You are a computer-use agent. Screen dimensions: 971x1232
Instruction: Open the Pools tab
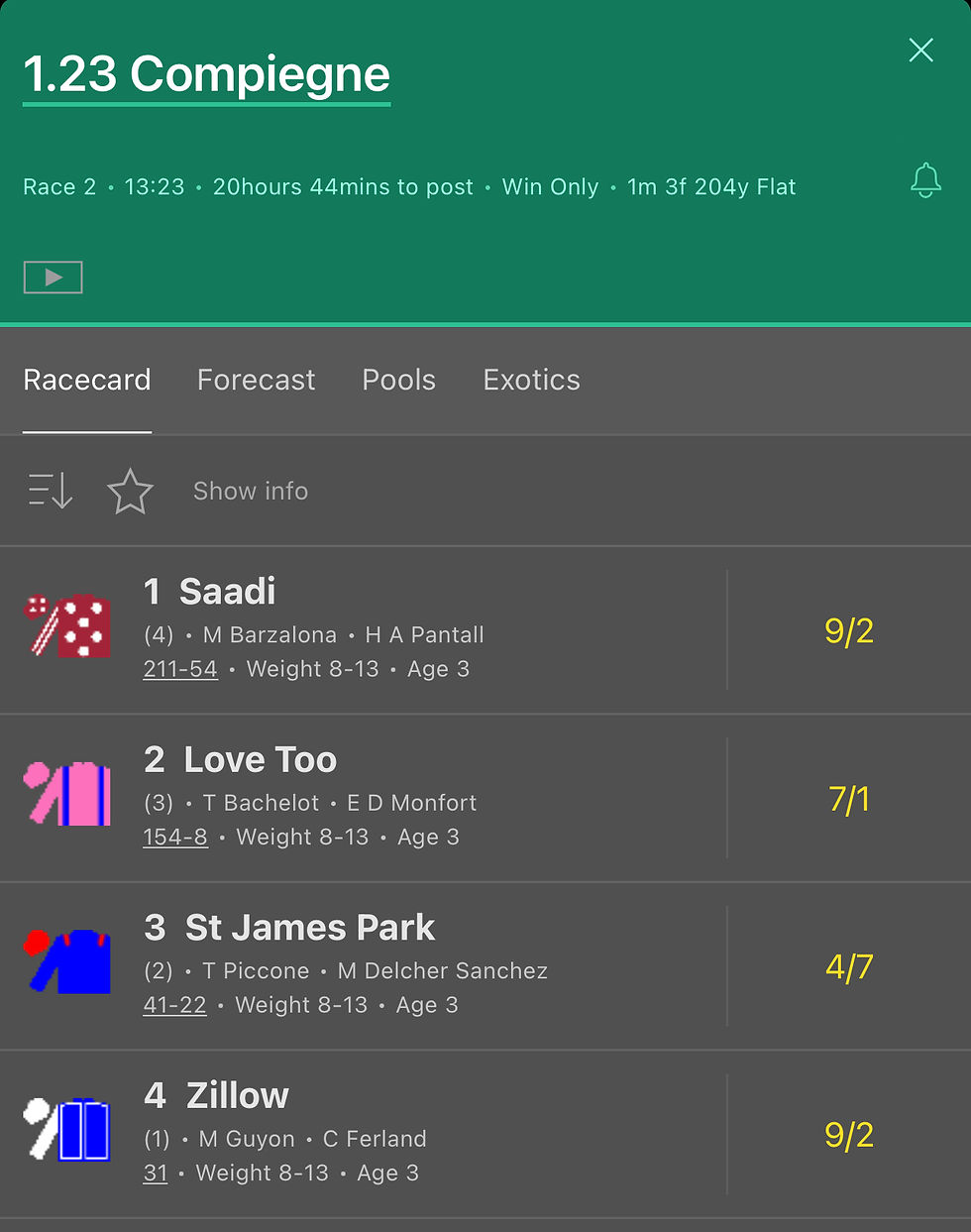[398, 380]
